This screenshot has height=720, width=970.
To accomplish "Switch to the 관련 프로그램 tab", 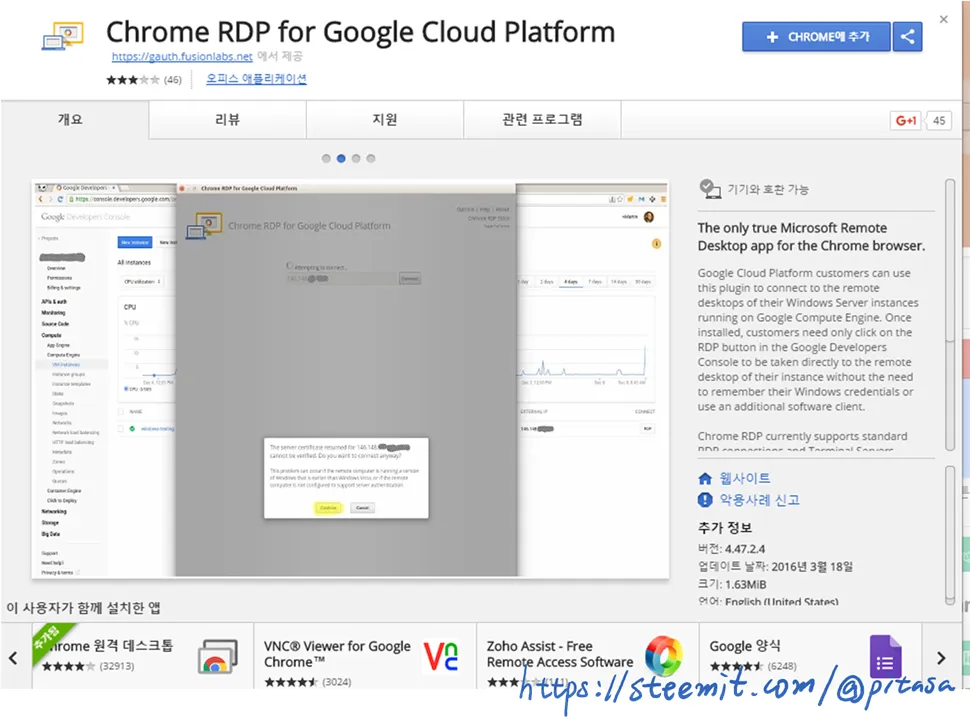I will [x=542, y=119].
